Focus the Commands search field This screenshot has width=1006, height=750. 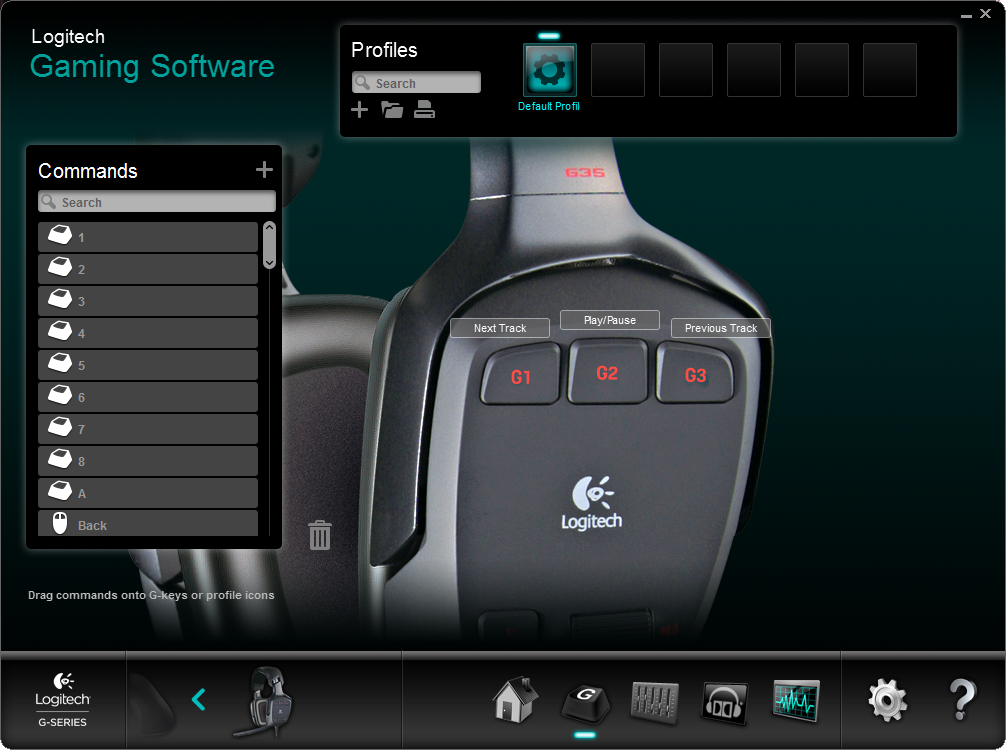[157, 201]
